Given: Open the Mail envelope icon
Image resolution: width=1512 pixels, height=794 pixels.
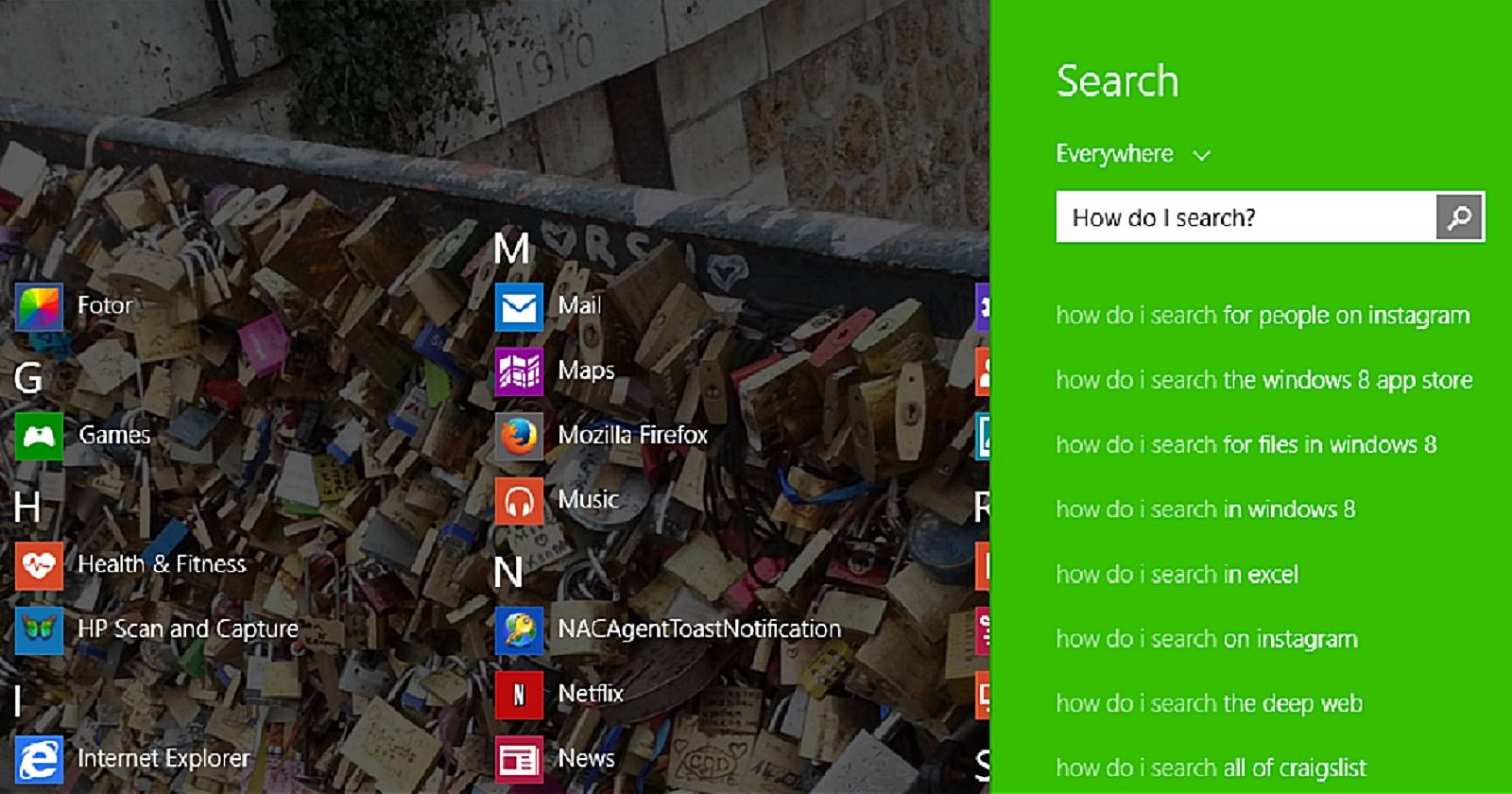Looking at the screenshot, I should [519, 307].
